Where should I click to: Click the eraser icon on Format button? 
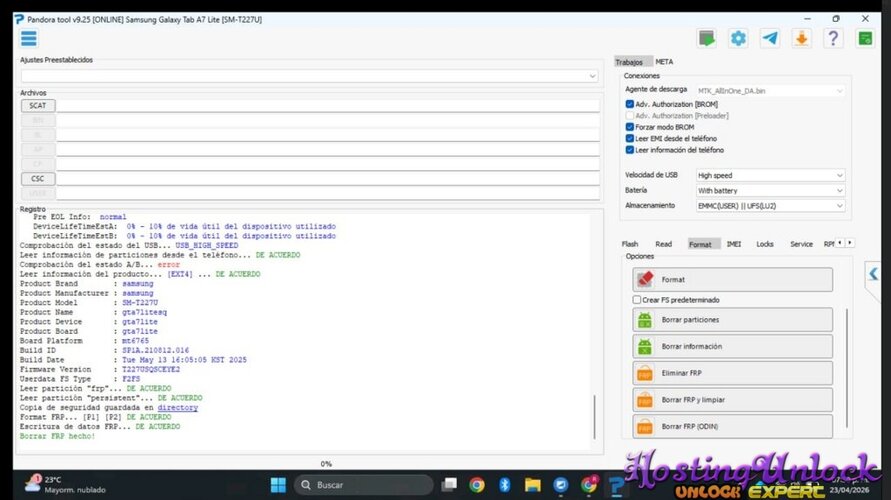[x=645, y=280]
